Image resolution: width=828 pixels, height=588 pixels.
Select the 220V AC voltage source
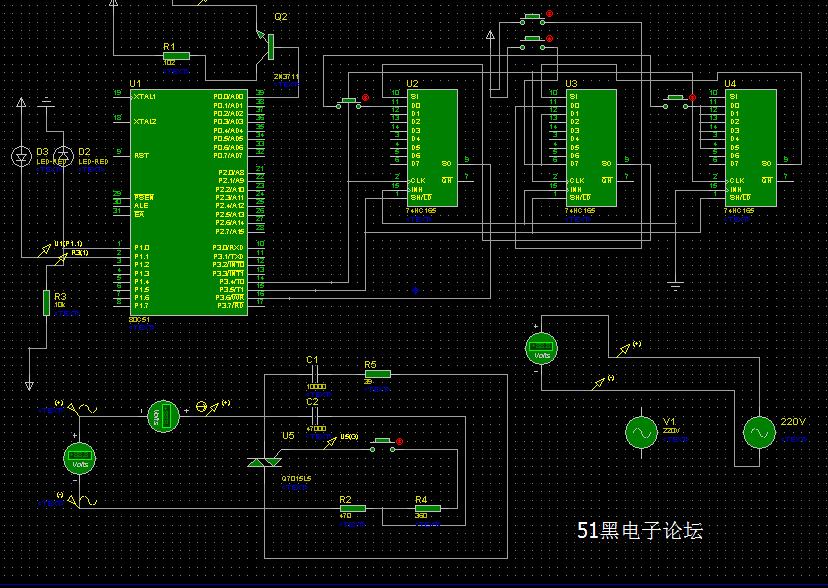click(x=759, y=432)
